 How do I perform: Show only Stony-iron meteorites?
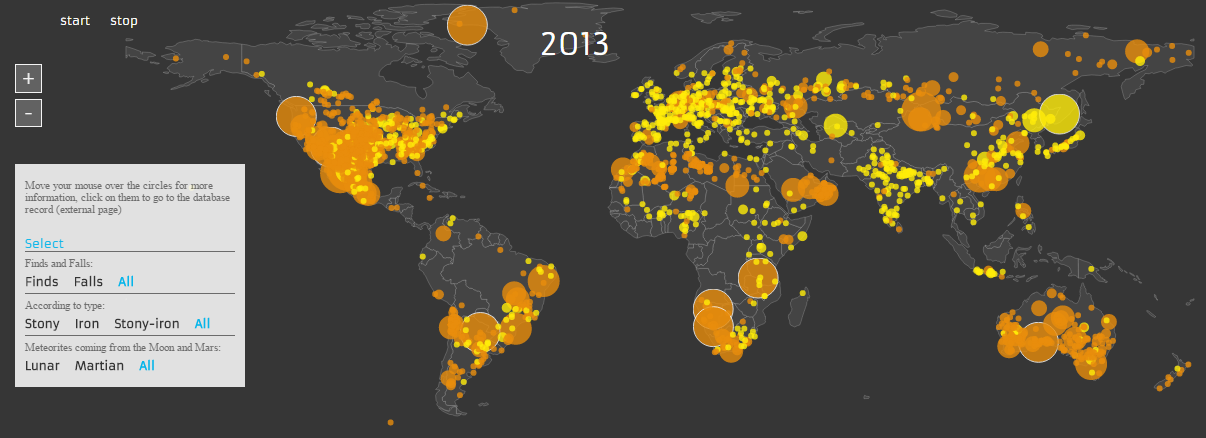pyautogui.click(x=147, y=324)
